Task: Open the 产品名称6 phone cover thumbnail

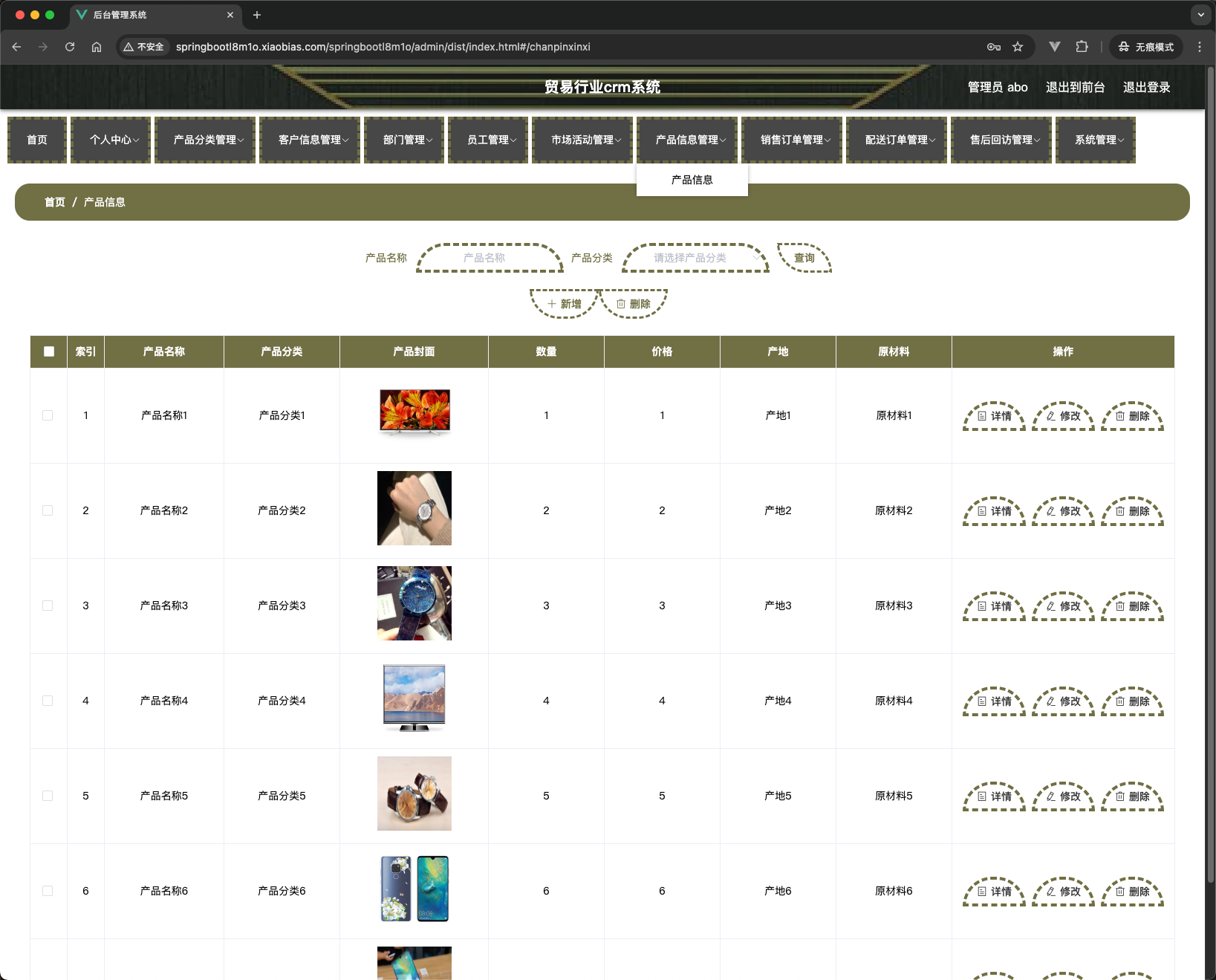Action: 414,889
